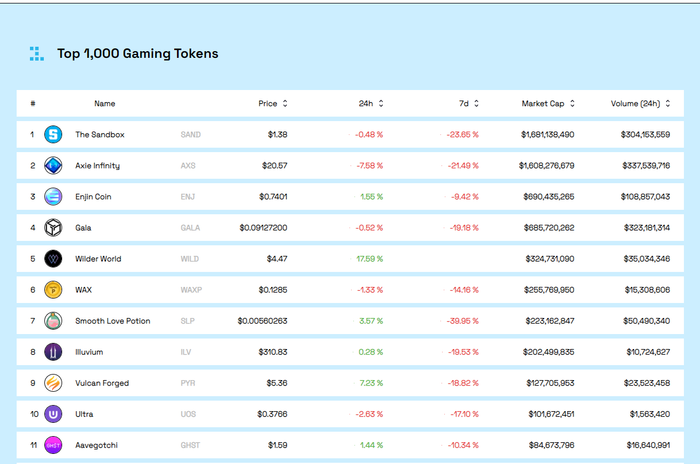Image resolution: width=700 pixels, height=464 pixels.
Task: Open the Vulcan Forged name link
Action: click(102, 383)
